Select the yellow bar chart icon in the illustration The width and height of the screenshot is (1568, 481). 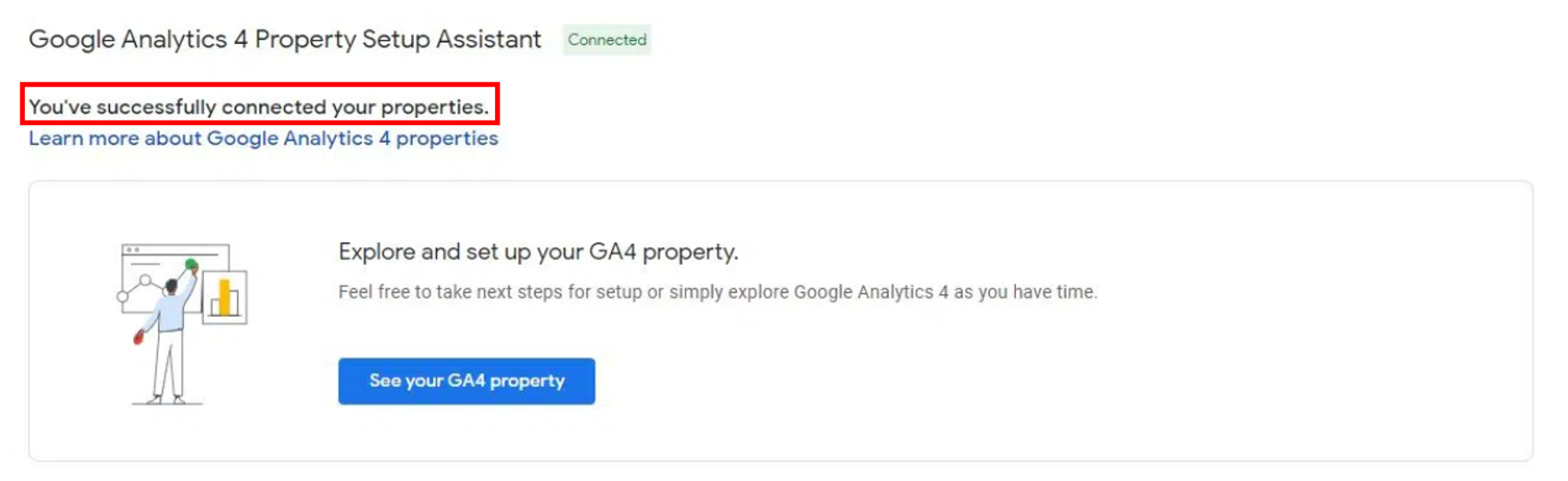click(x=224, y=298)
